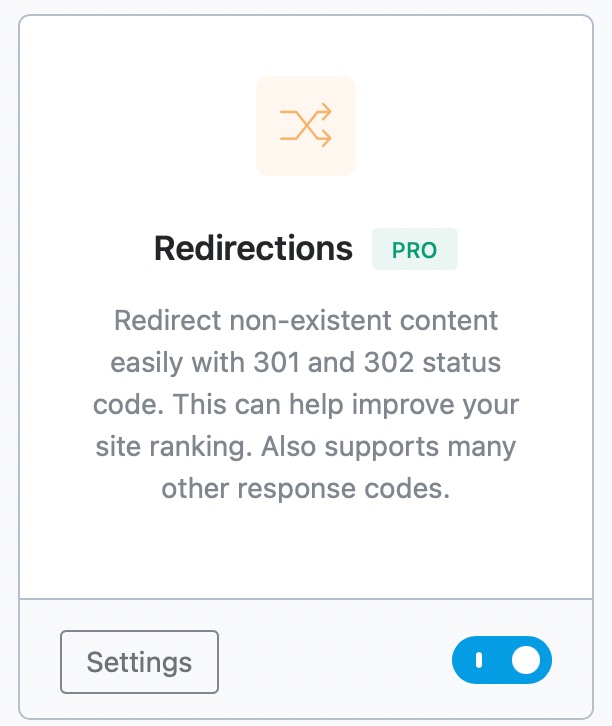Disable the Redirections module toggle
The image size is (612, 726).
coord(502,660)
